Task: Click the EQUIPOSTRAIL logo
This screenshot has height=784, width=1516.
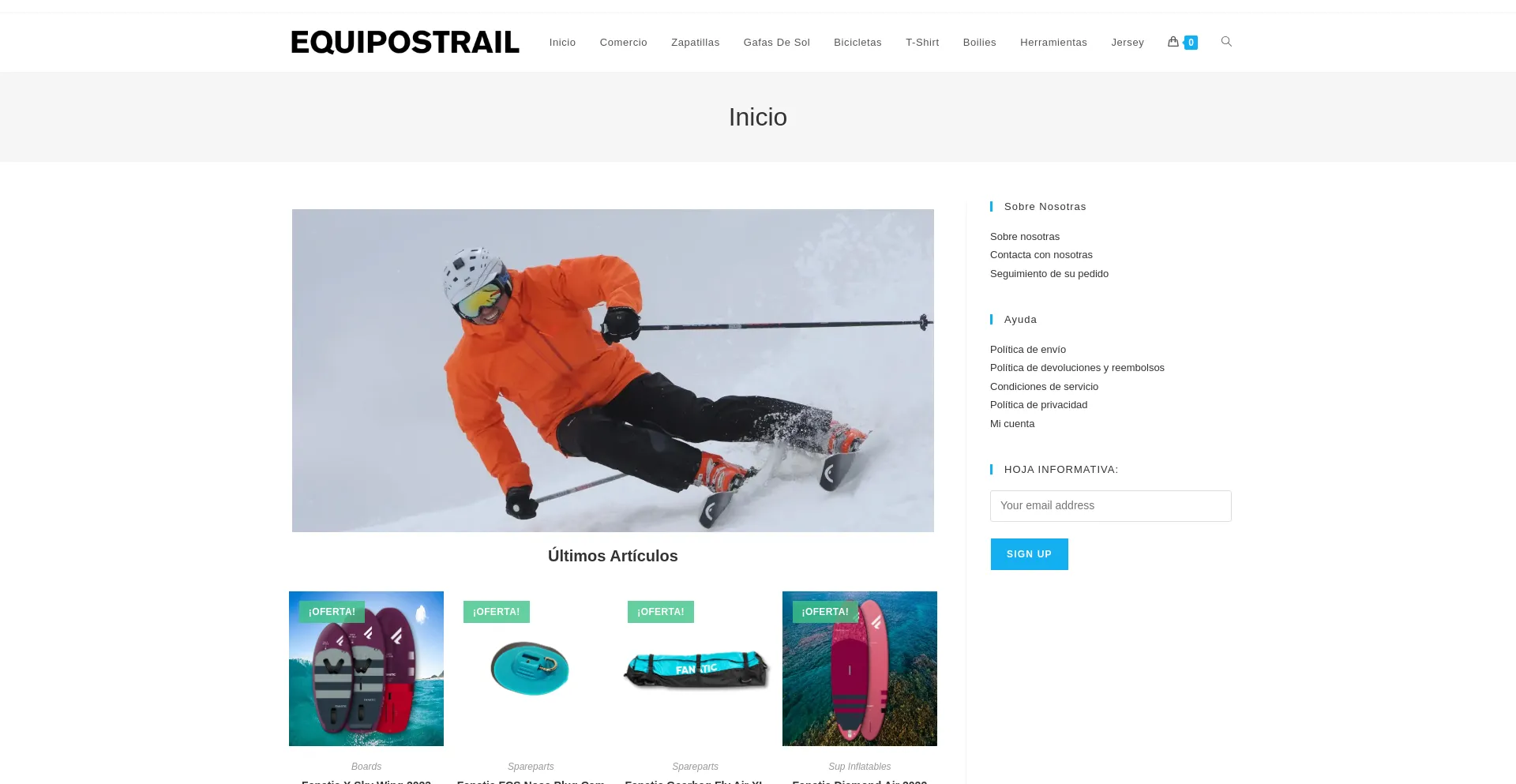Action: [x=405, y=43]
